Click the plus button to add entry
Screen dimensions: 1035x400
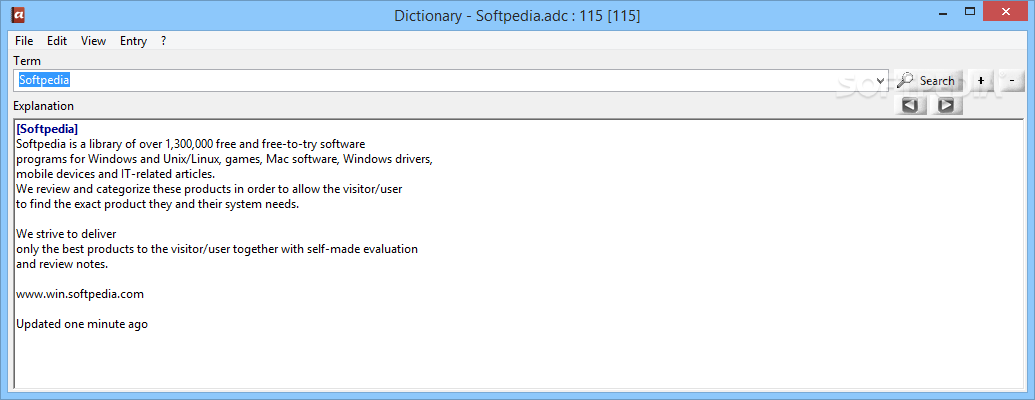[x=981, y=81]
